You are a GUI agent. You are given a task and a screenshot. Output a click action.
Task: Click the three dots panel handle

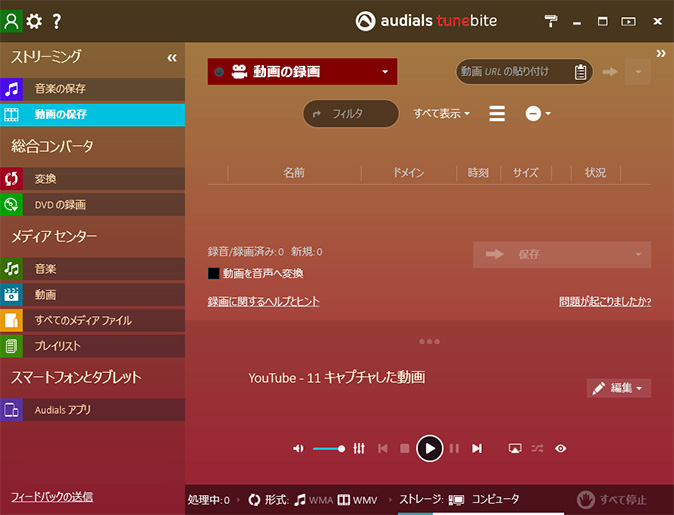(x=429, y=342)
